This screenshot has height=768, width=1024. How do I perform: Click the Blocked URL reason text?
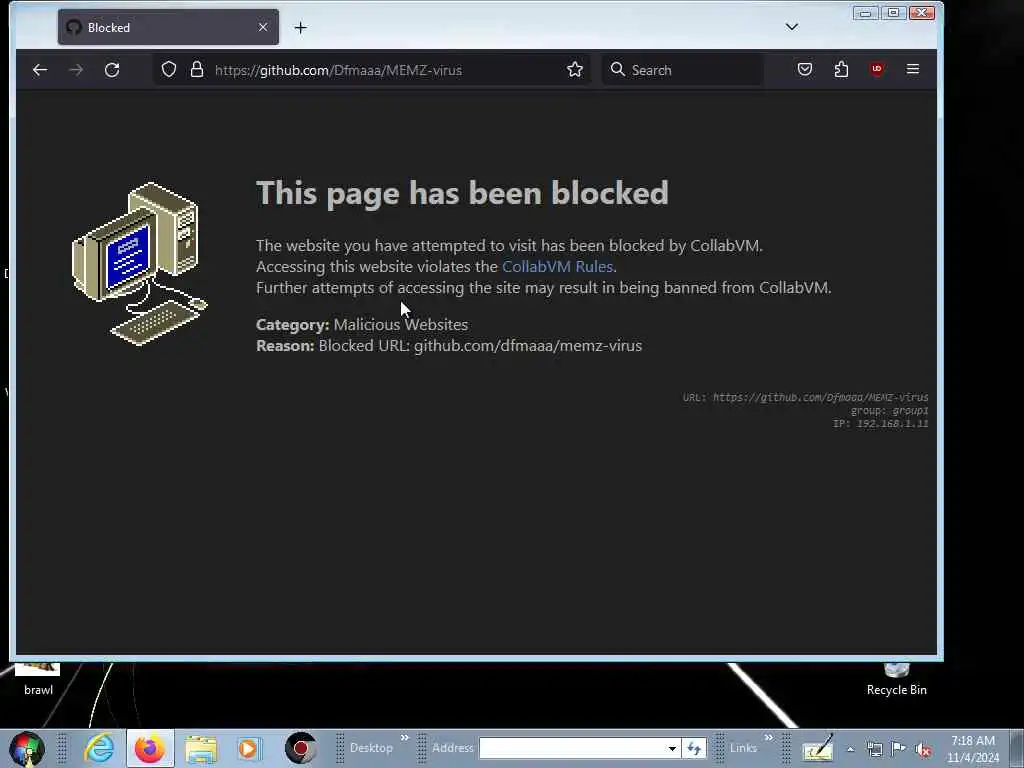480,346
